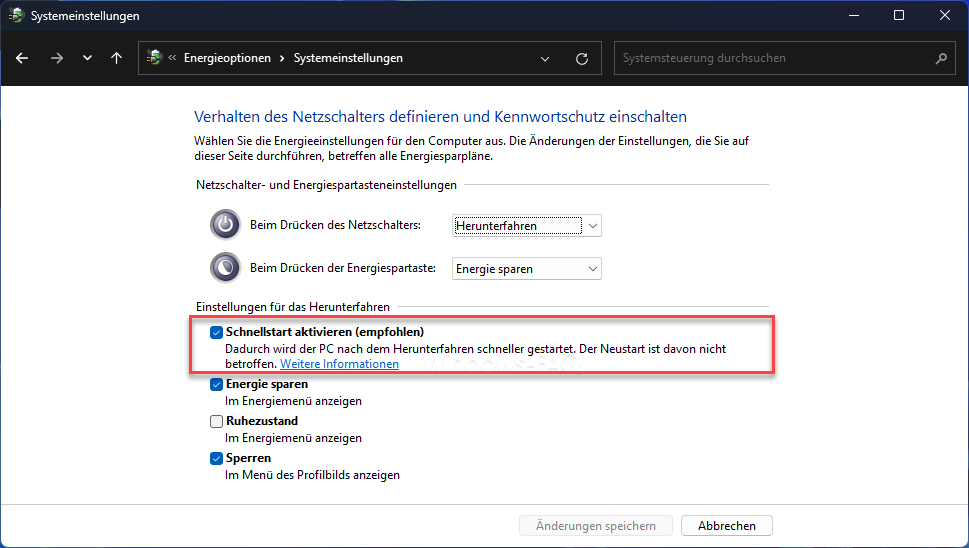Click the section label Netzschalter- und Energiespartasteneinstellungen
969x548 pixels.
(326, 185)
